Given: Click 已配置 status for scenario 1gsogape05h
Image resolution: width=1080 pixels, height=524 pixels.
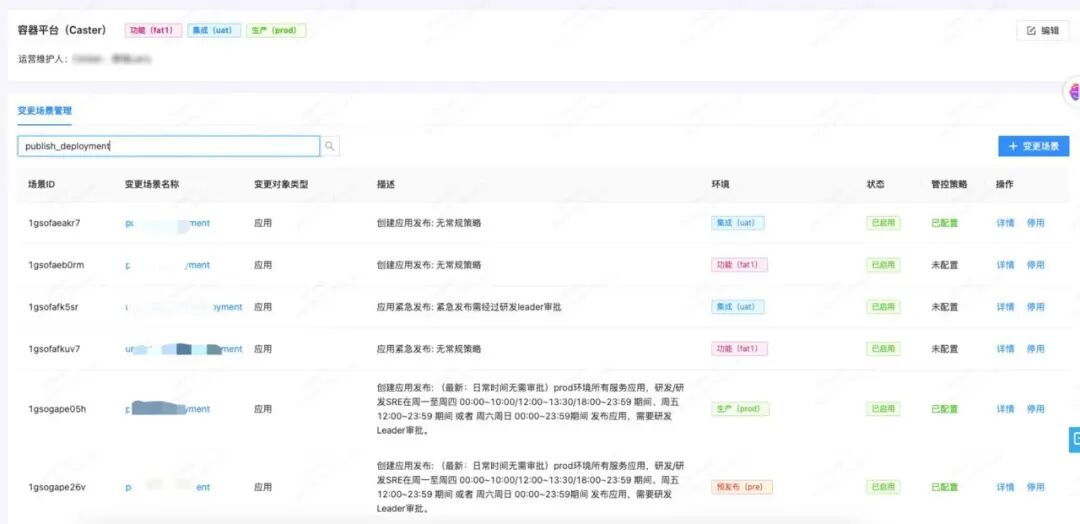Looking at the screenshot, I should coord(944,409).
